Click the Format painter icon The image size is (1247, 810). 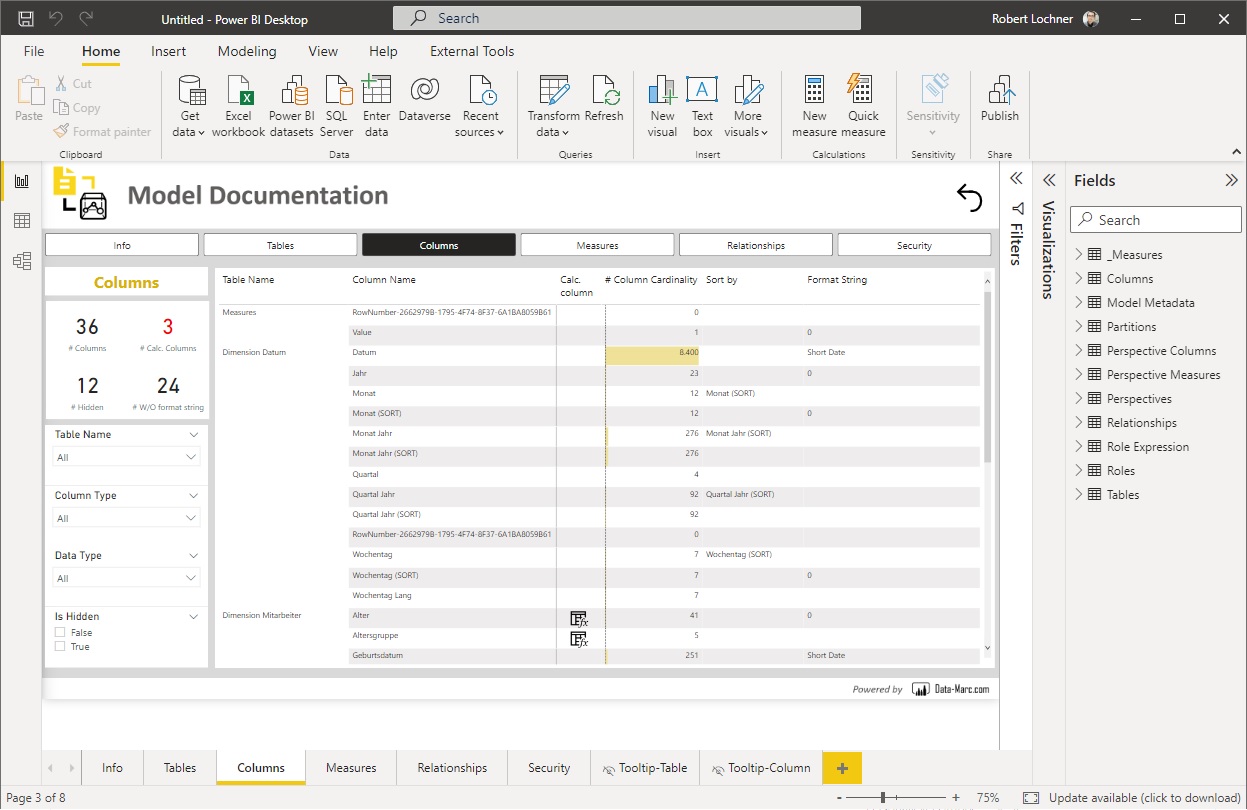[x=62, y=131]
